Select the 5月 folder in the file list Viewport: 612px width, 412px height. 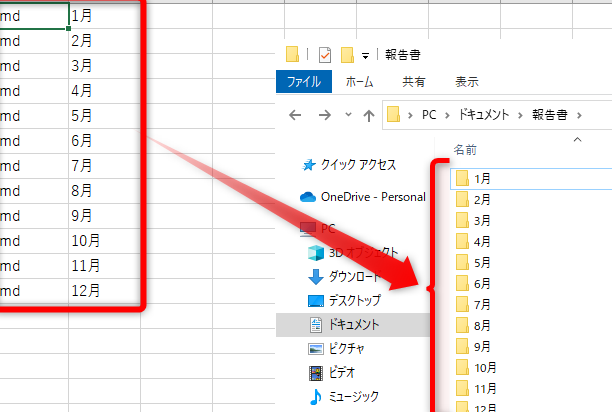click(x=482, y=262)
